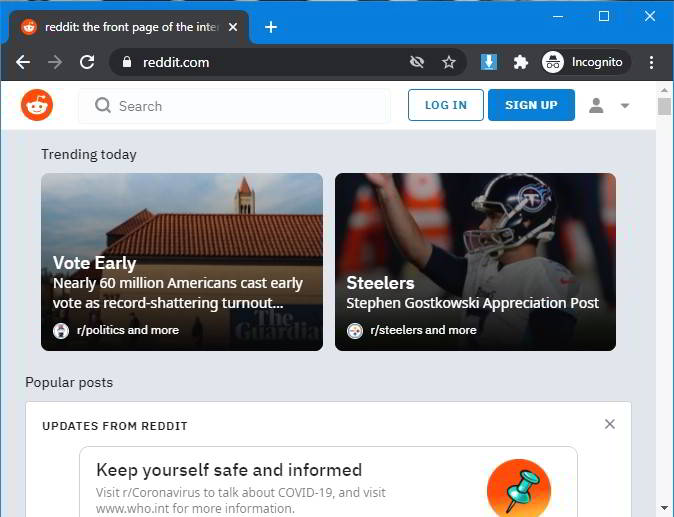Click the SIGN UP button
Screen dimensions: 674x517
(x=531, y=105)
